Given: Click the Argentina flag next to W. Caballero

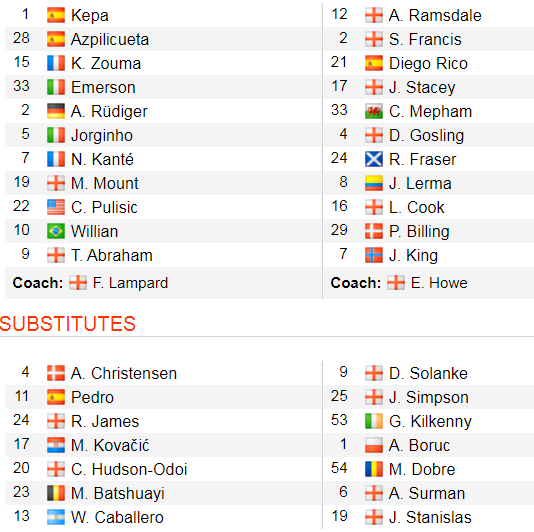Looking at the screenshot, I should pyautogui.click(x=56, y=517).
